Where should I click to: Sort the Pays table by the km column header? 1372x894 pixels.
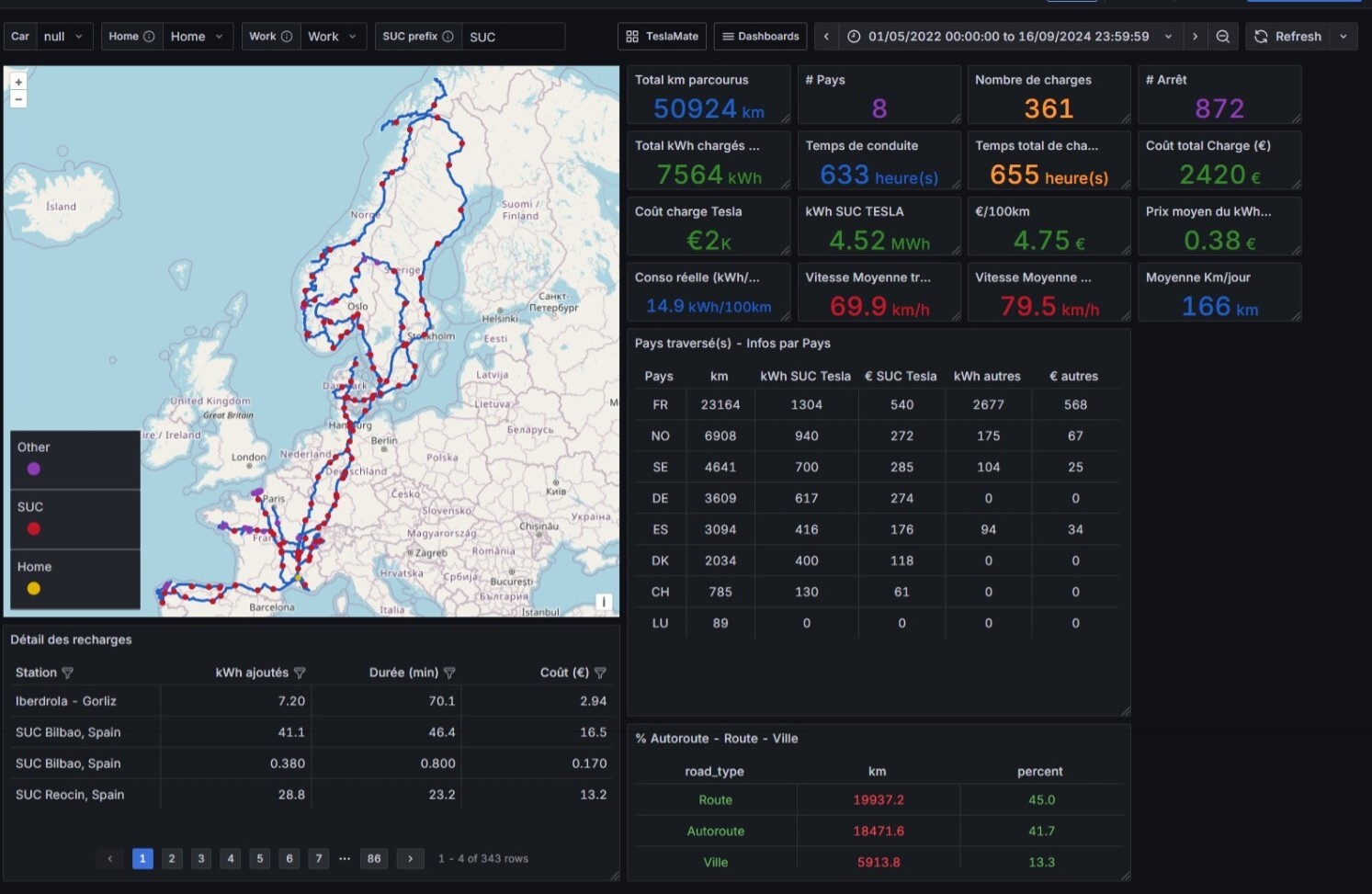(x=720, y=376)
